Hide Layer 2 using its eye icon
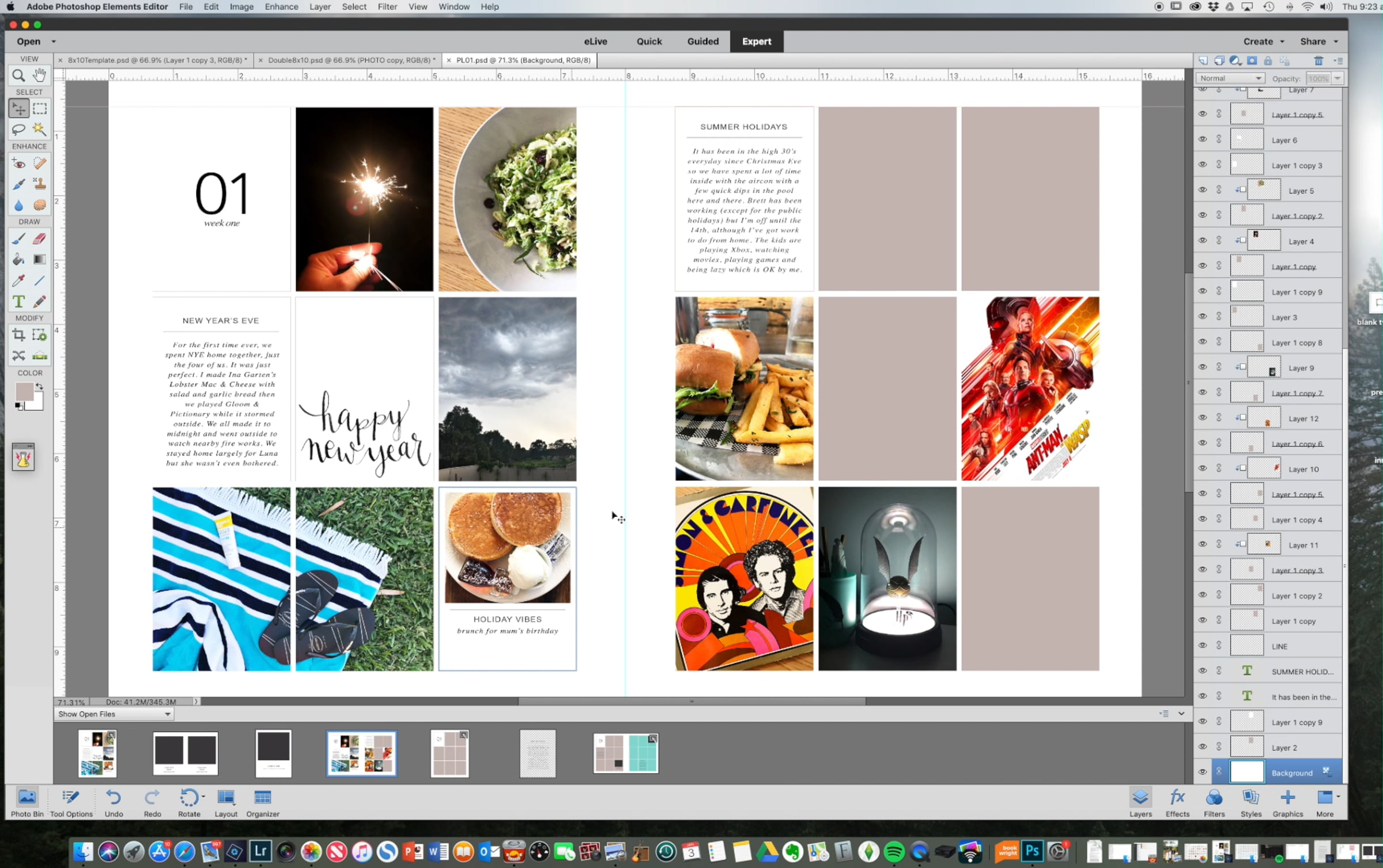Screen dimensions: 1383x868 (1203, 747)
